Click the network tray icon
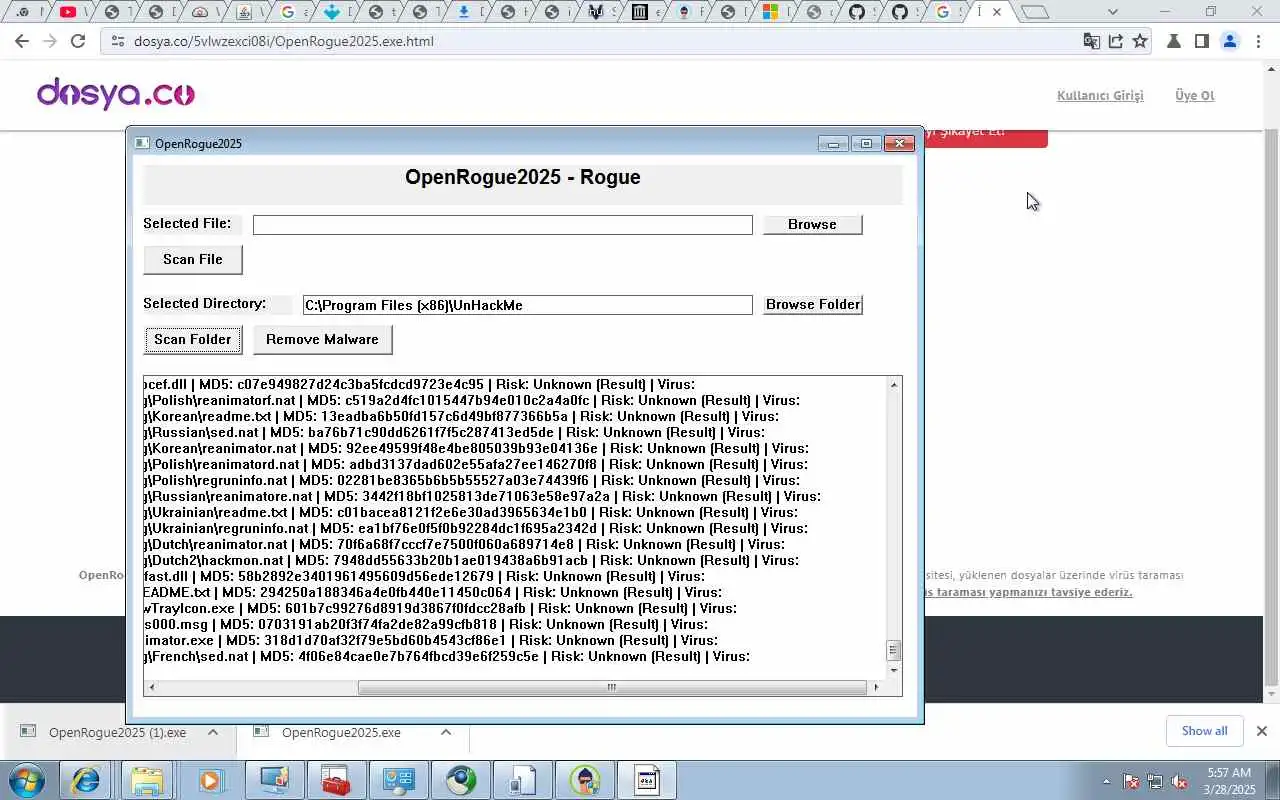This screenshot has width=1280, height=800. pos(1155,781)
